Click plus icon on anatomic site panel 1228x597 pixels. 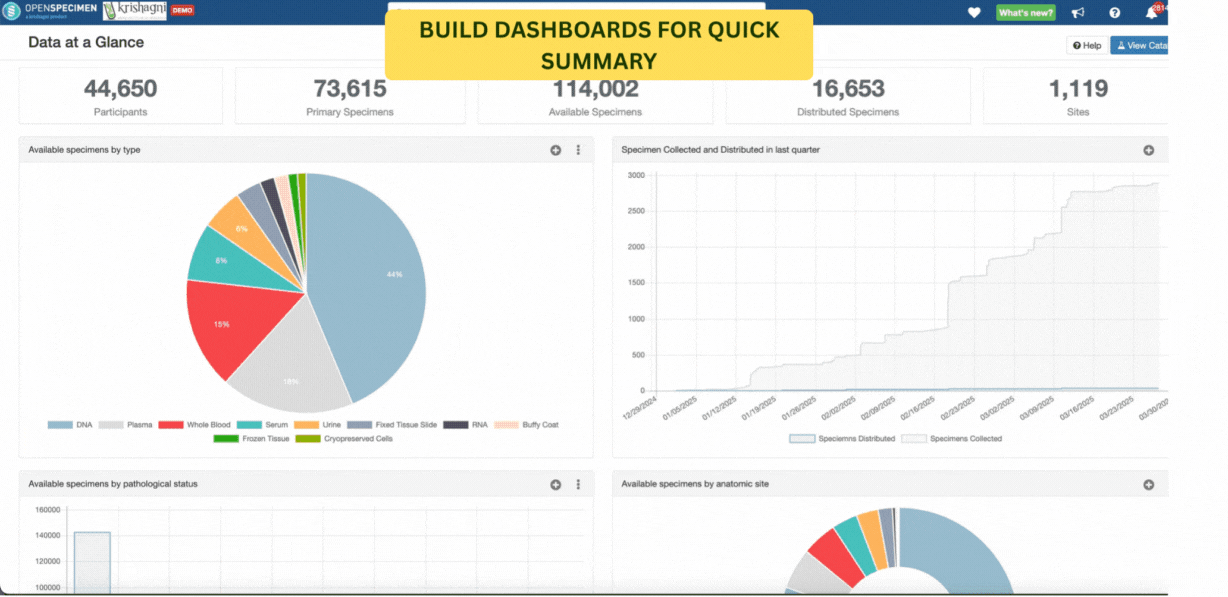[1149, 484]
